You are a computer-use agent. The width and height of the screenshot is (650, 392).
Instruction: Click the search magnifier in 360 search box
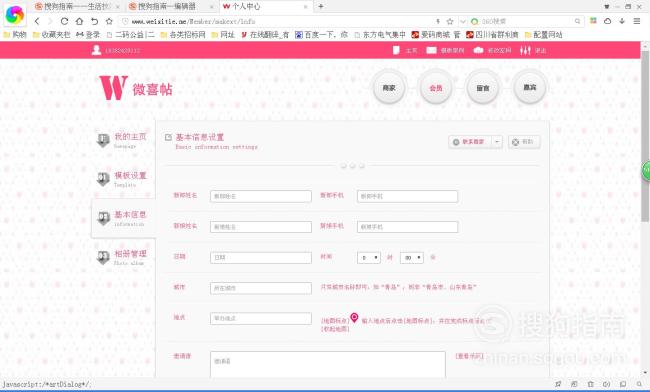coord(577,21)
